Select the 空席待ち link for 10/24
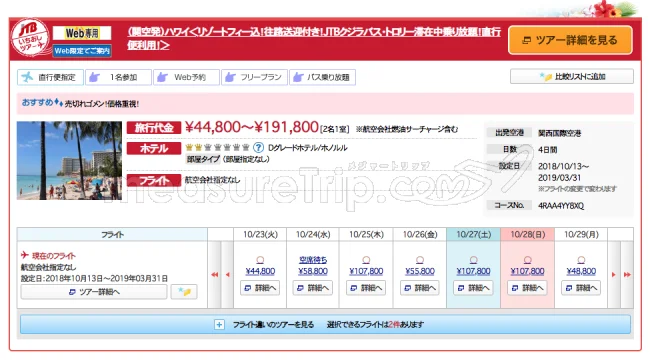 click(x=313, y=260)
